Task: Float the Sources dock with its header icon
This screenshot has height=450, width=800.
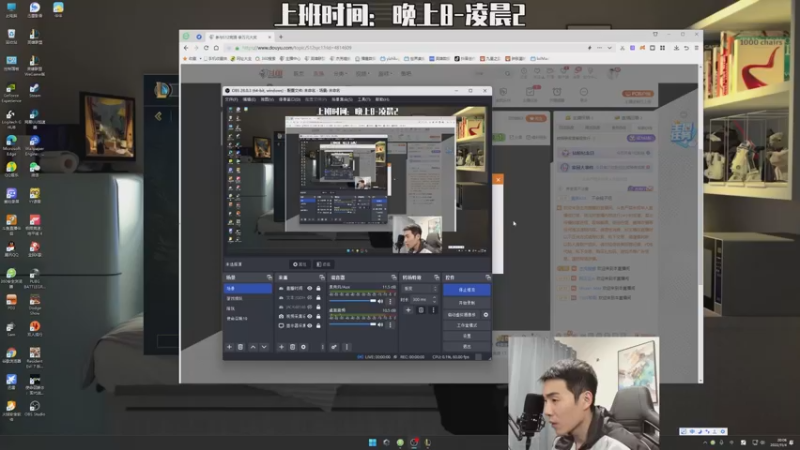Action: 321,278
